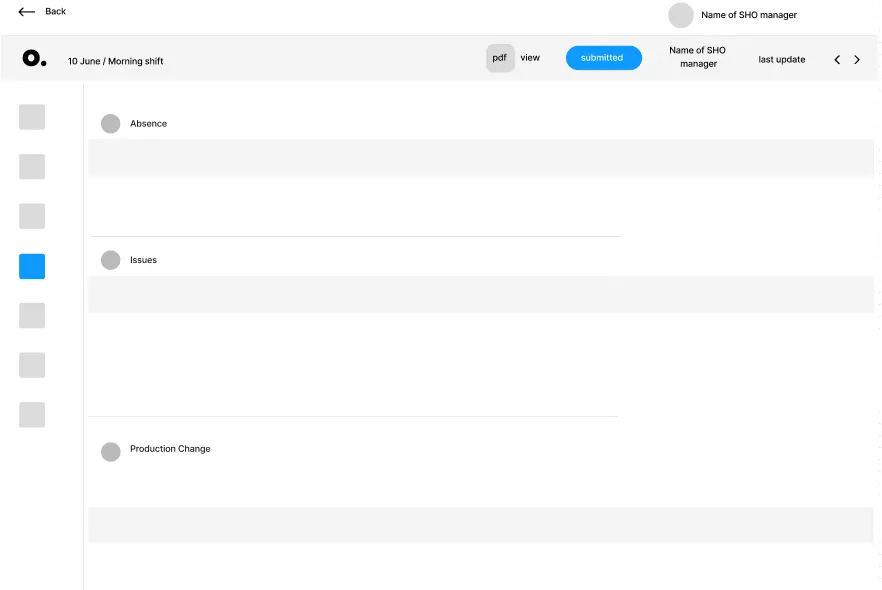
Task: Click the grey field under Absence
Action: 481,158
